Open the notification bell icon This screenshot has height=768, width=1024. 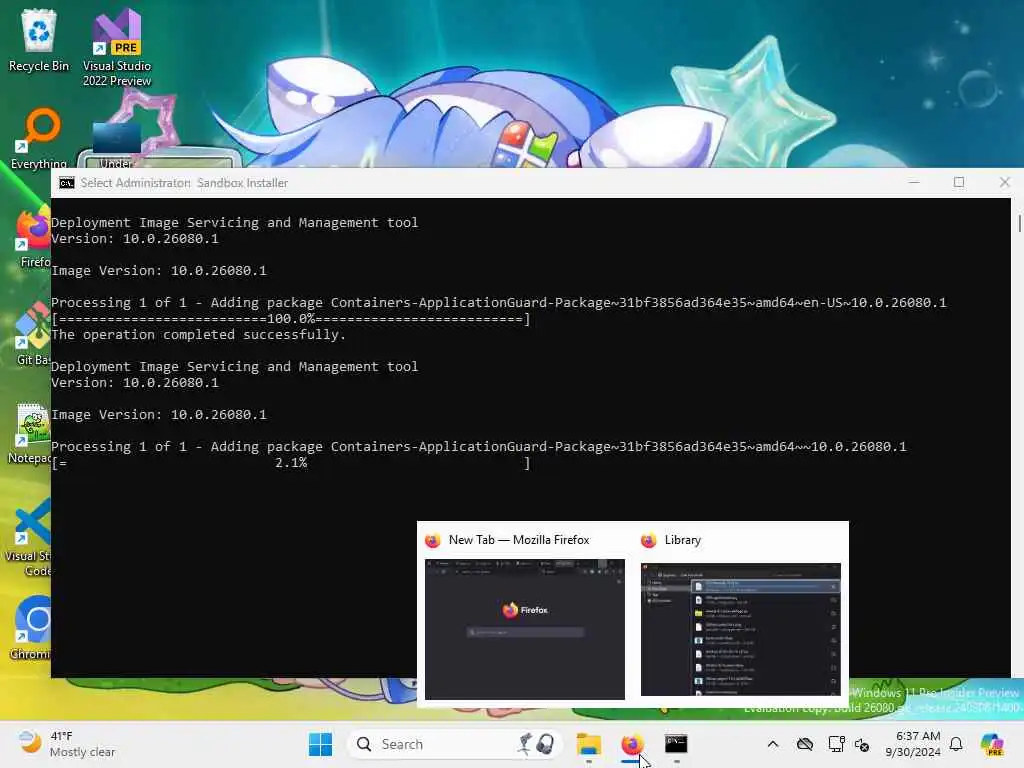(956, 744)
